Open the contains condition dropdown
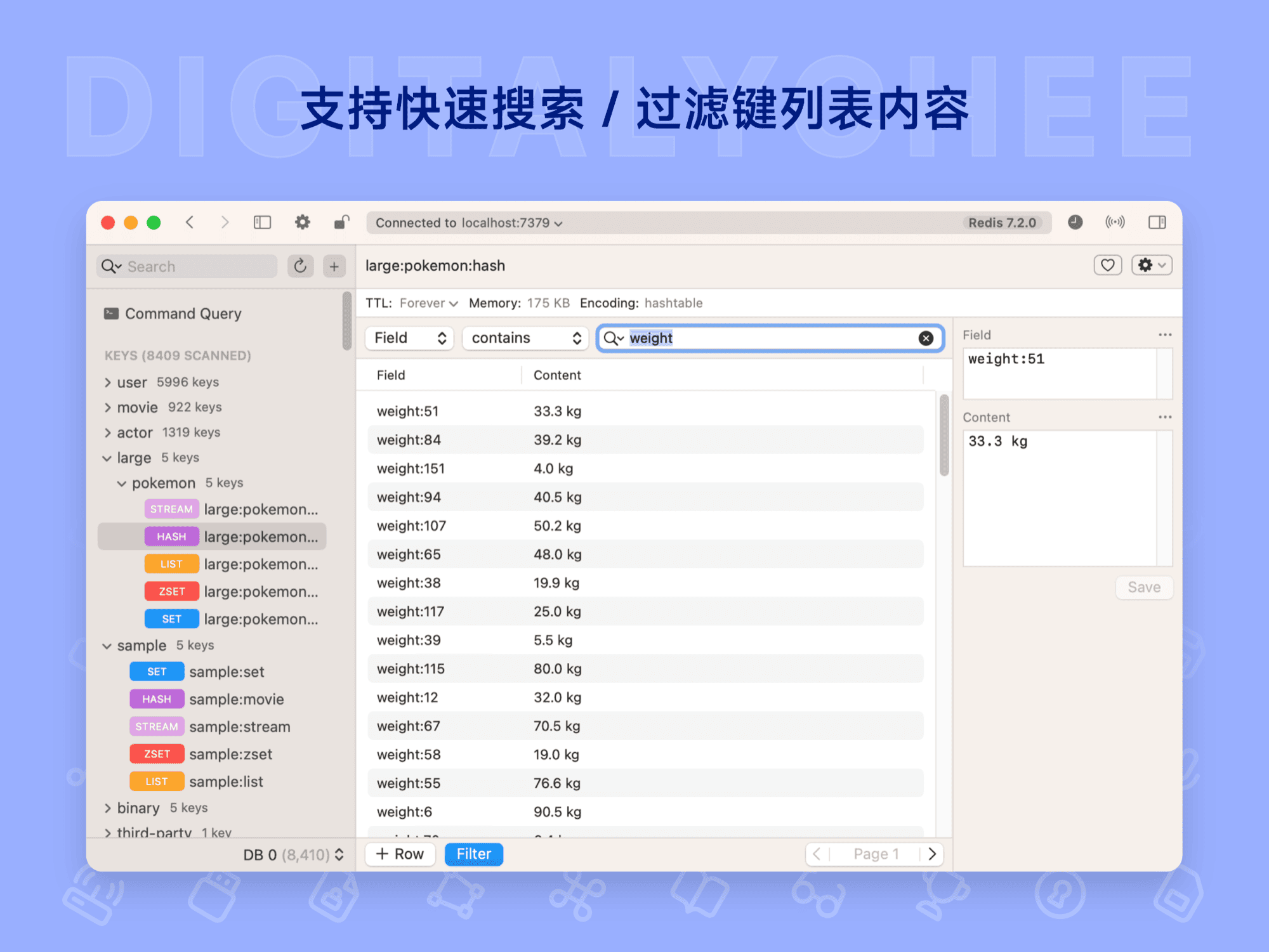1269x952 pixels. click(x=525, y=337)
